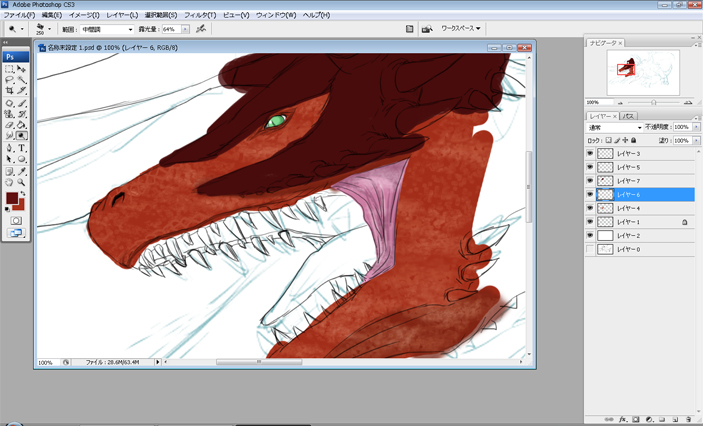Select the active Burn/Dodge tool in toolbox
This screenshot has width=703, height=426.
(x=22, y=135)
